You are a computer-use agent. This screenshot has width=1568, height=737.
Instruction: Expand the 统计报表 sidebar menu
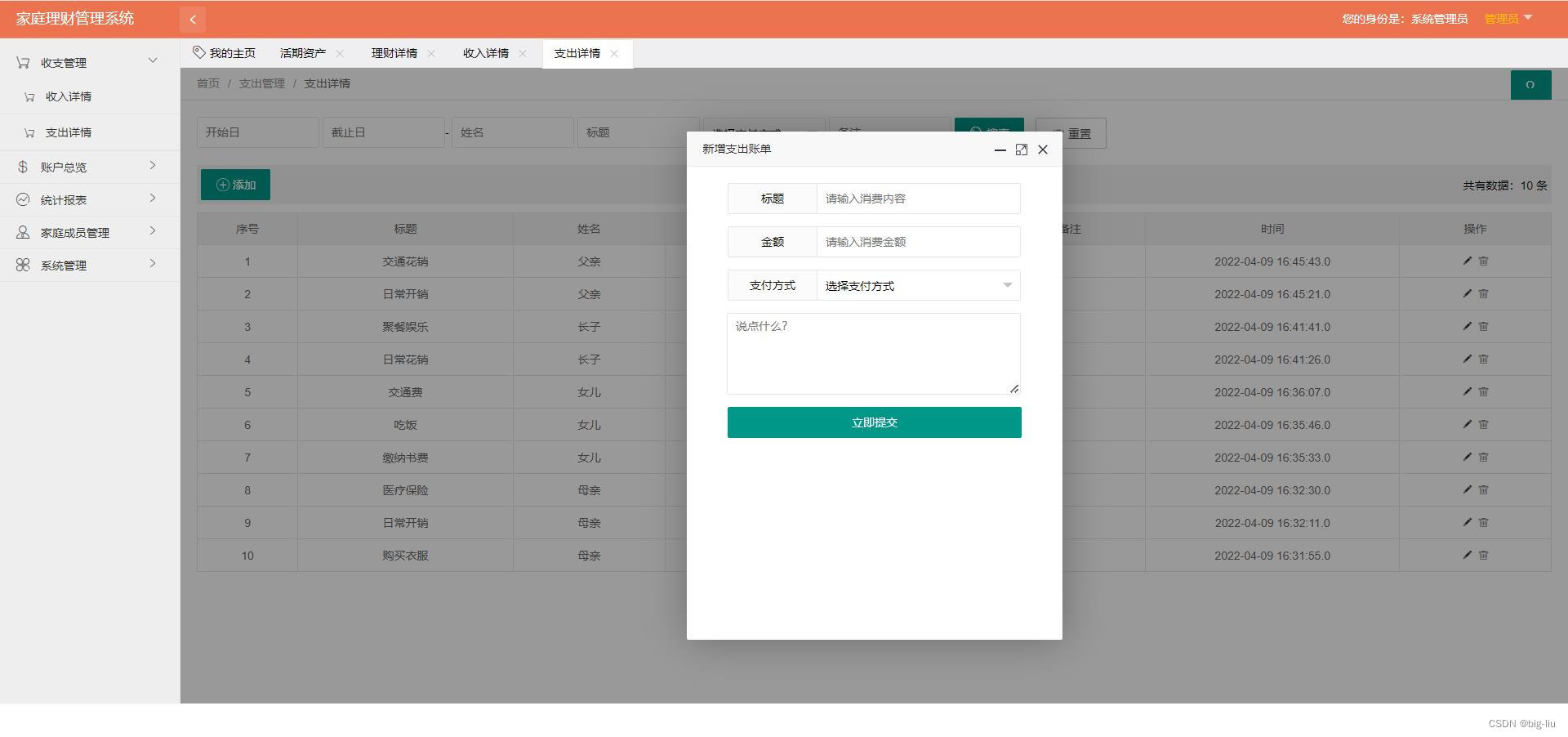pyautogui.click(x=90, y=199)
